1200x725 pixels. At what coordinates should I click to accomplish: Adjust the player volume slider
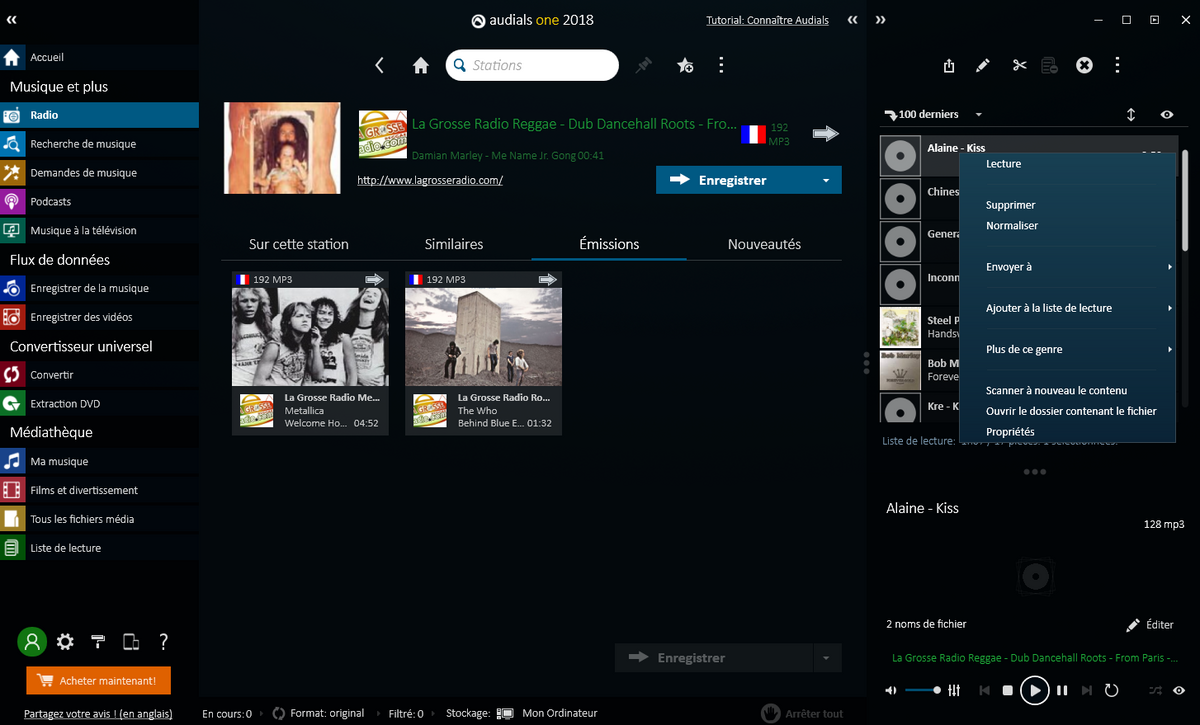click(923, 690)
